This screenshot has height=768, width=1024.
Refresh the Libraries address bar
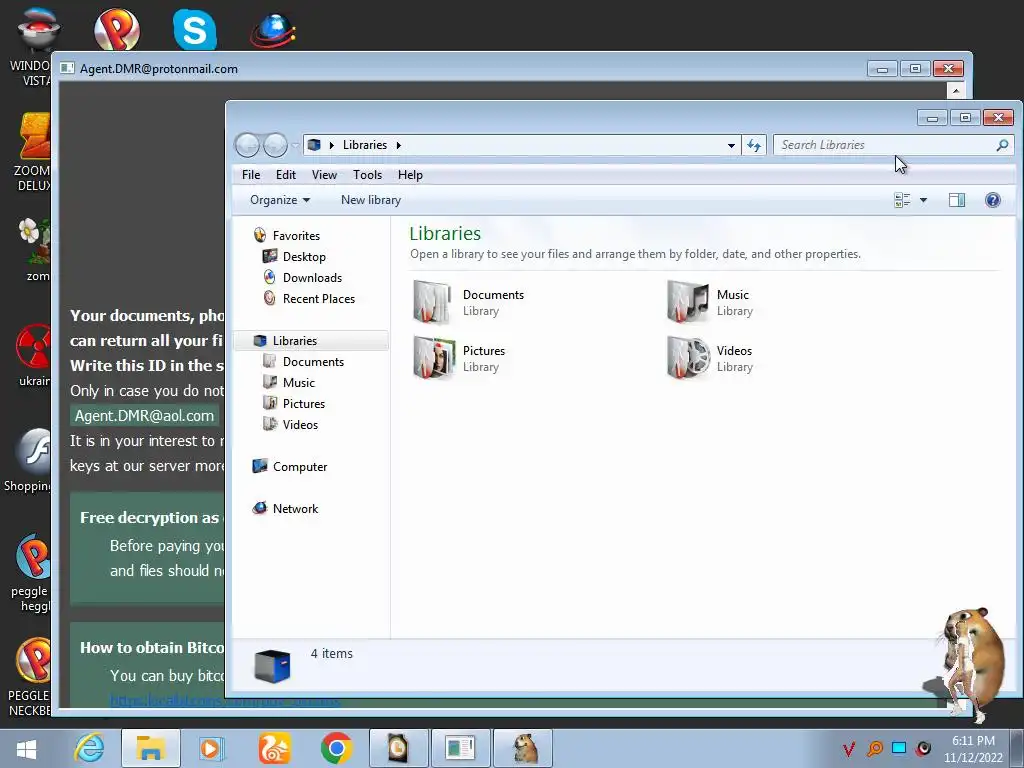[x=754, y=145]
